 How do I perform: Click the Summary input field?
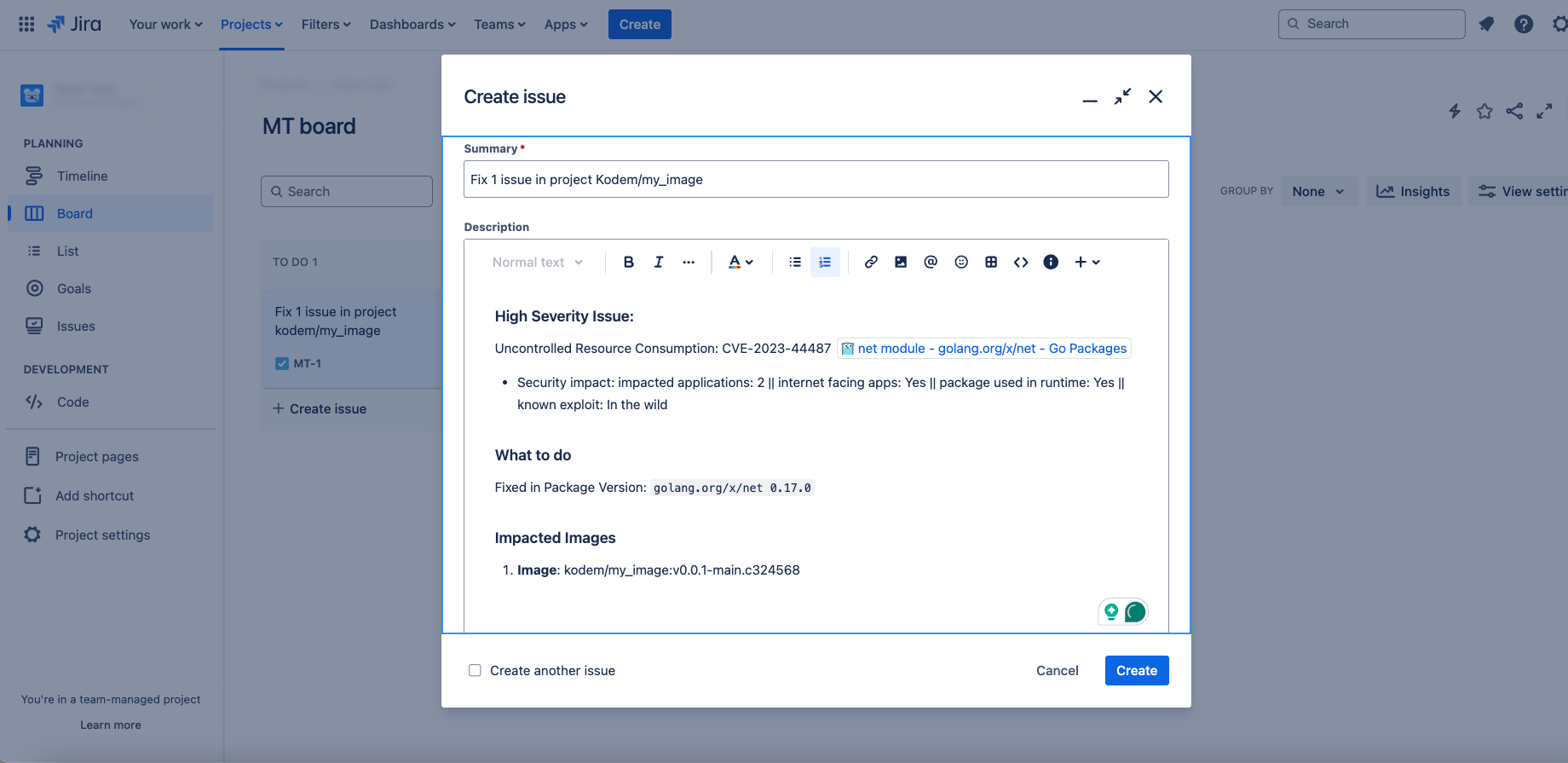pyautogui.click(x=816, y=179)
